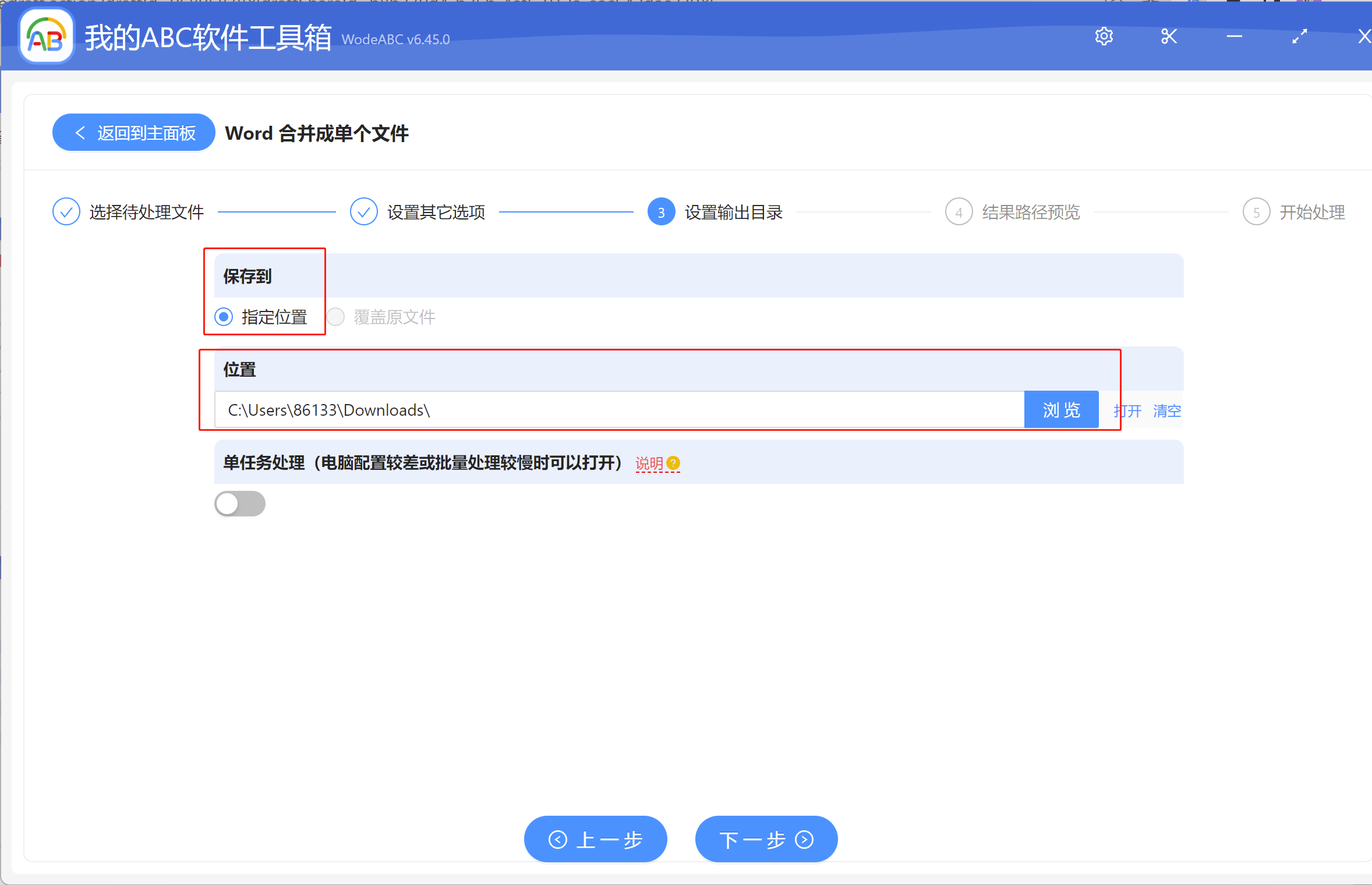This screenshot has height=885, width=1372.
Task: Click the scissors screenshot tool icon
Action: click(x=1169, y=36)
